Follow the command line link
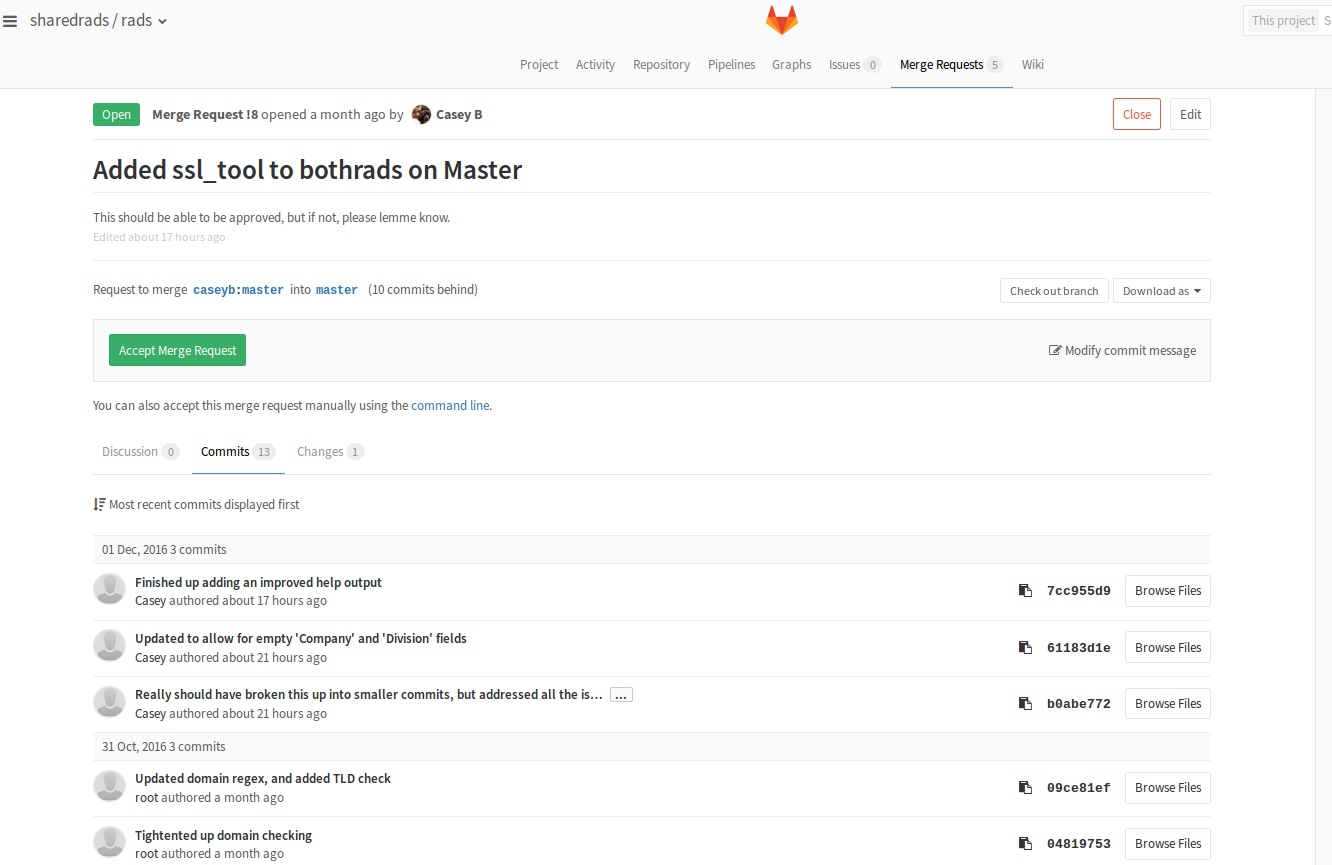 tap(450, 406)
